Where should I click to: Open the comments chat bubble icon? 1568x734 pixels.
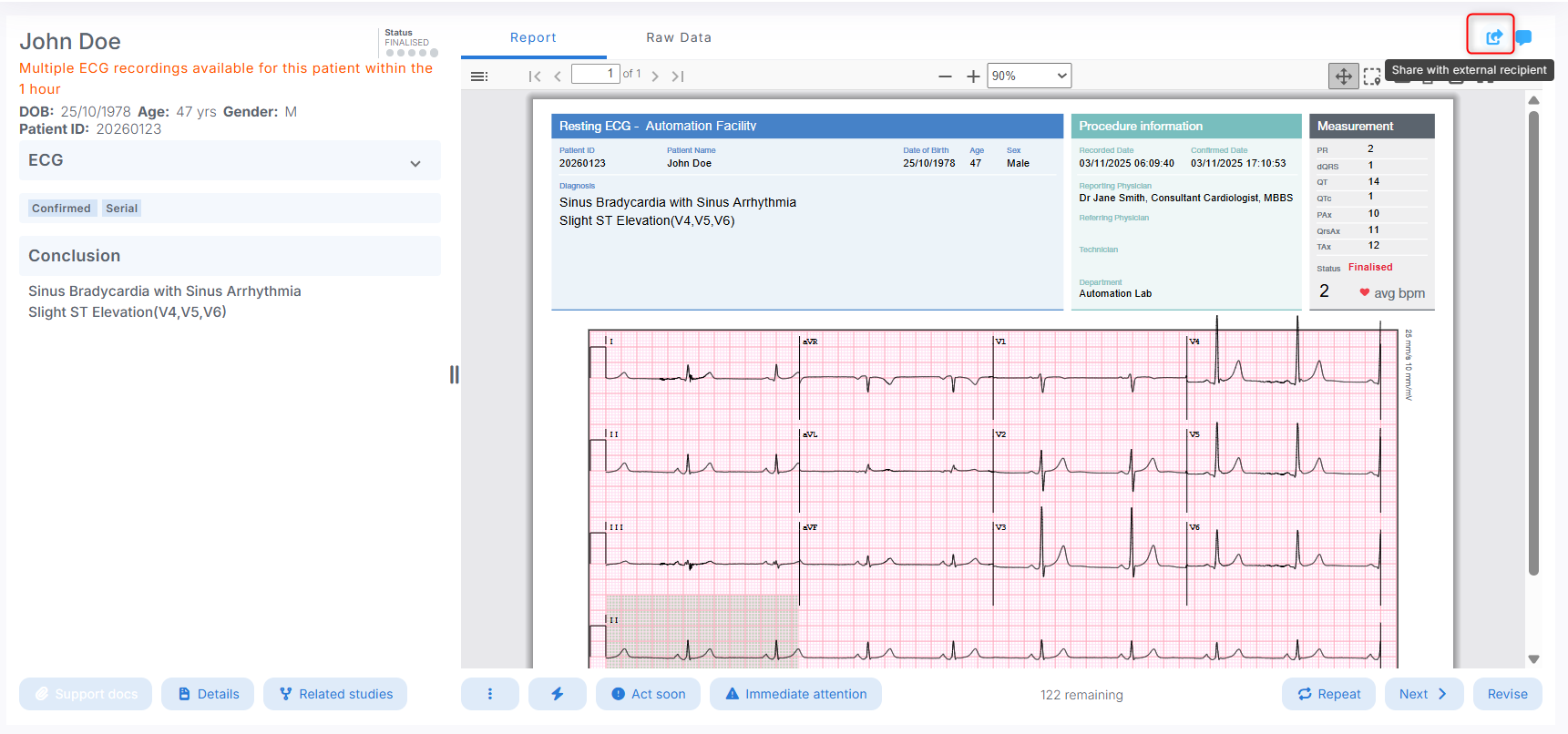coord(1523,37)
